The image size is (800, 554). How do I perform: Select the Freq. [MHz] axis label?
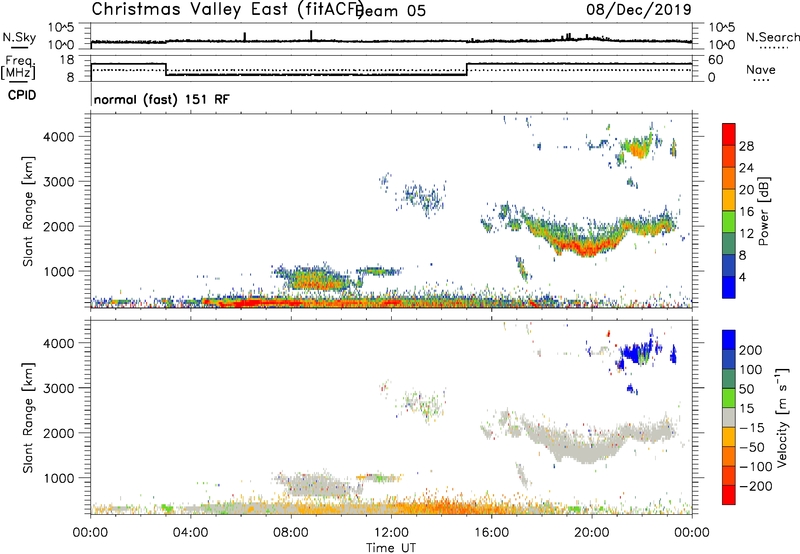[x=18, y=67]
